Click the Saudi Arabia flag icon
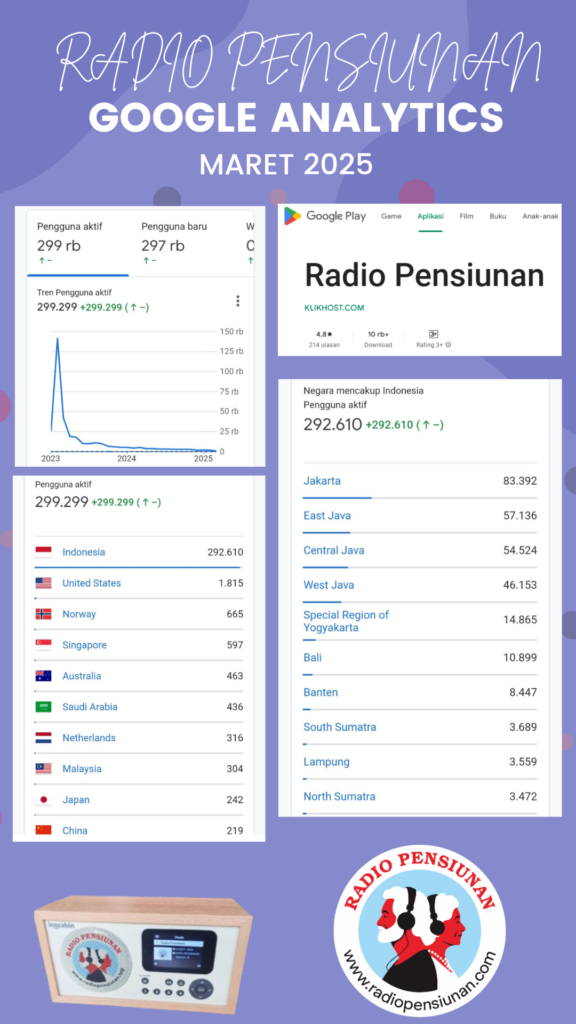This screenshot has width=576, height=1024. pos(43,707)
